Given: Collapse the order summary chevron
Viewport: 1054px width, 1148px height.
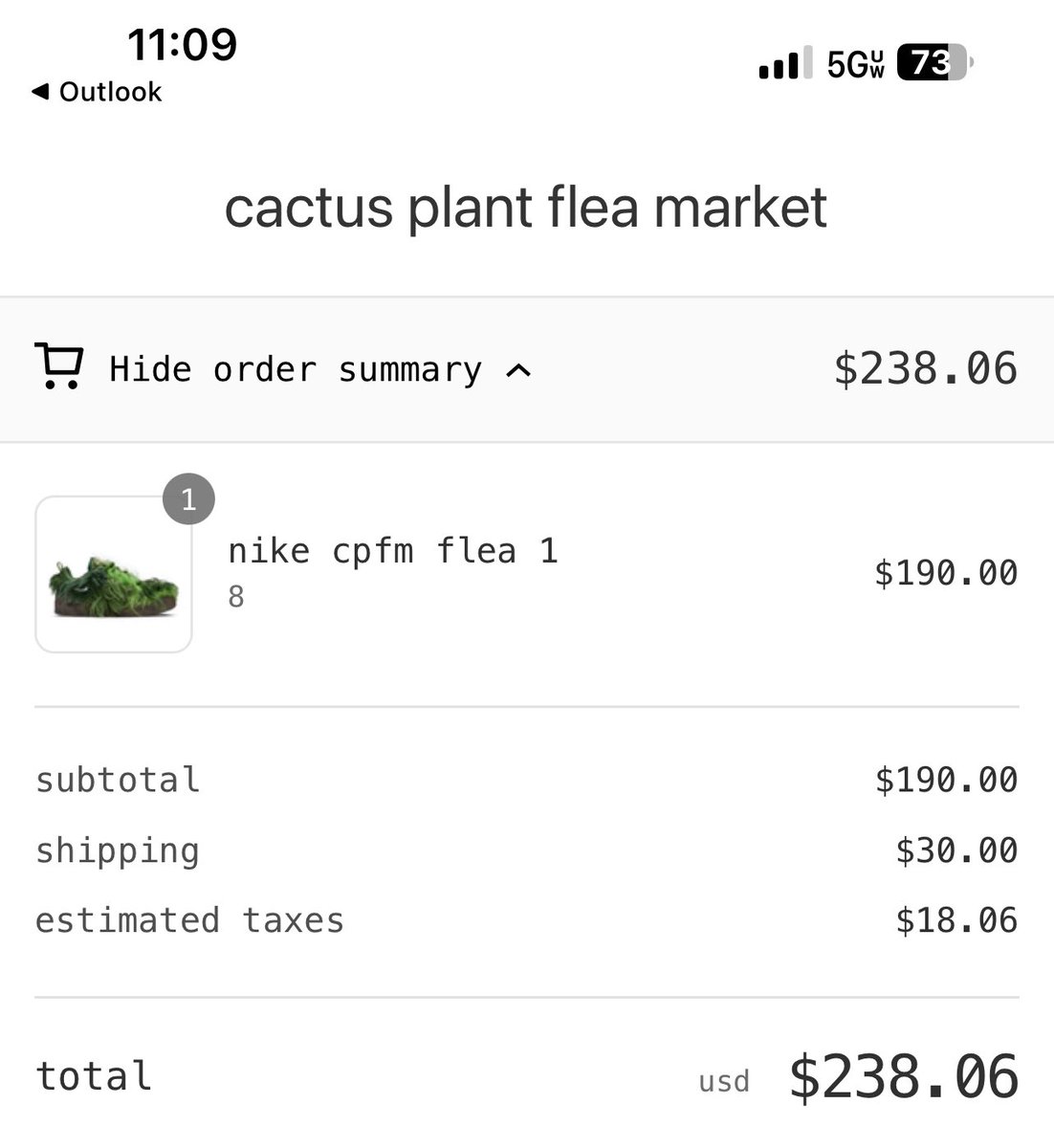Looking at the screenshot, I should pos(518,369).
